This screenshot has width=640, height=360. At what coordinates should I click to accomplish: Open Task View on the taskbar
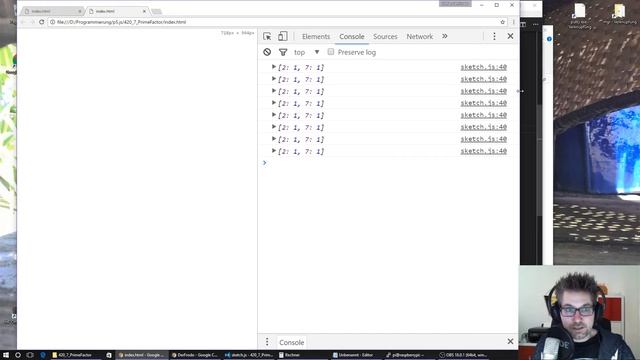point(30,355)
